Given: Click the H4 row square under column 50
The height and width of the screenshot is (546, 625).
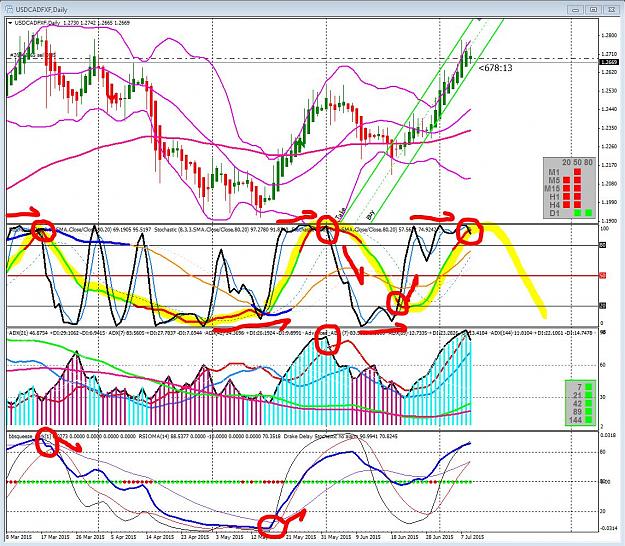Looking at the screenshot, I should [x=577, y=204].
